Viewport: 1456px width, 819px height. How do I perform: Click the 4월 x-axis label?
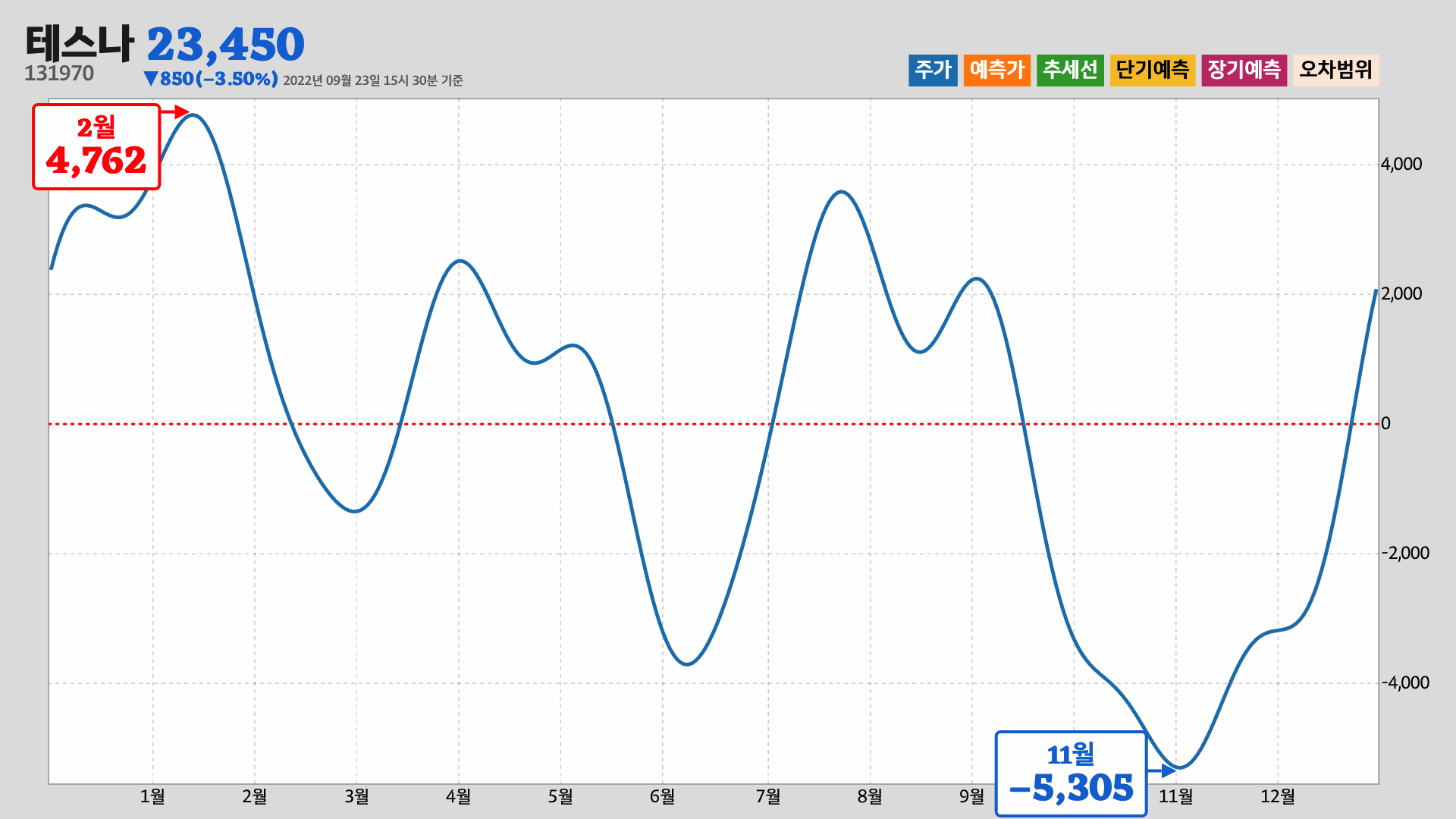click(x=458, y=796)
